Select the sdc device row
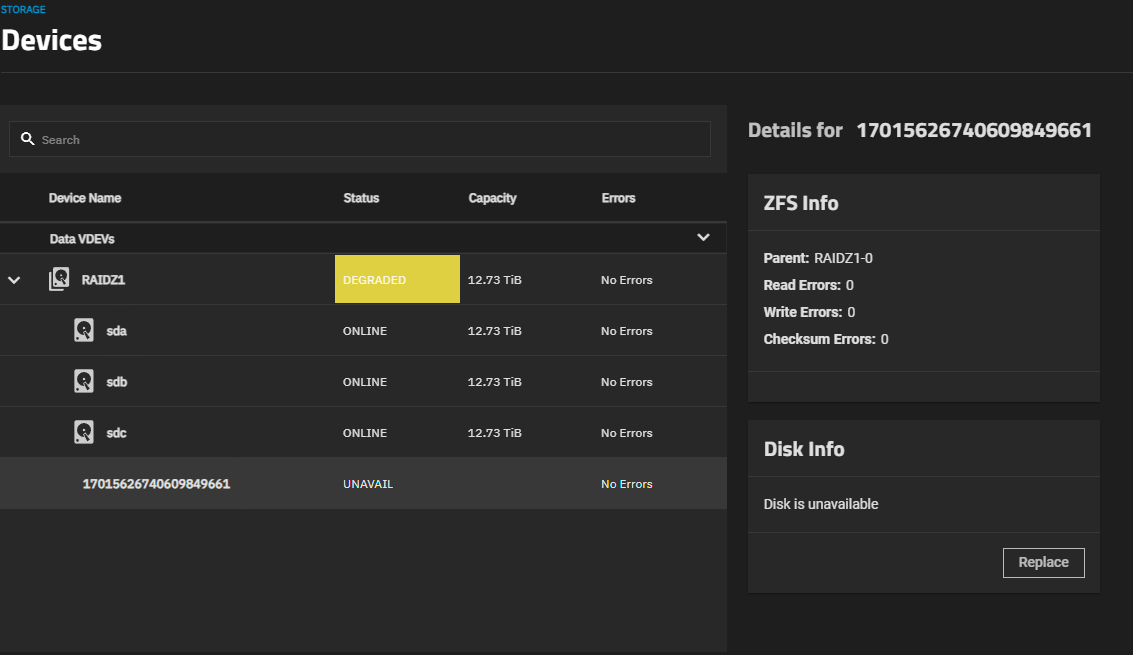The width and height of the screenshot is (1133, 655). coord(363,432)
